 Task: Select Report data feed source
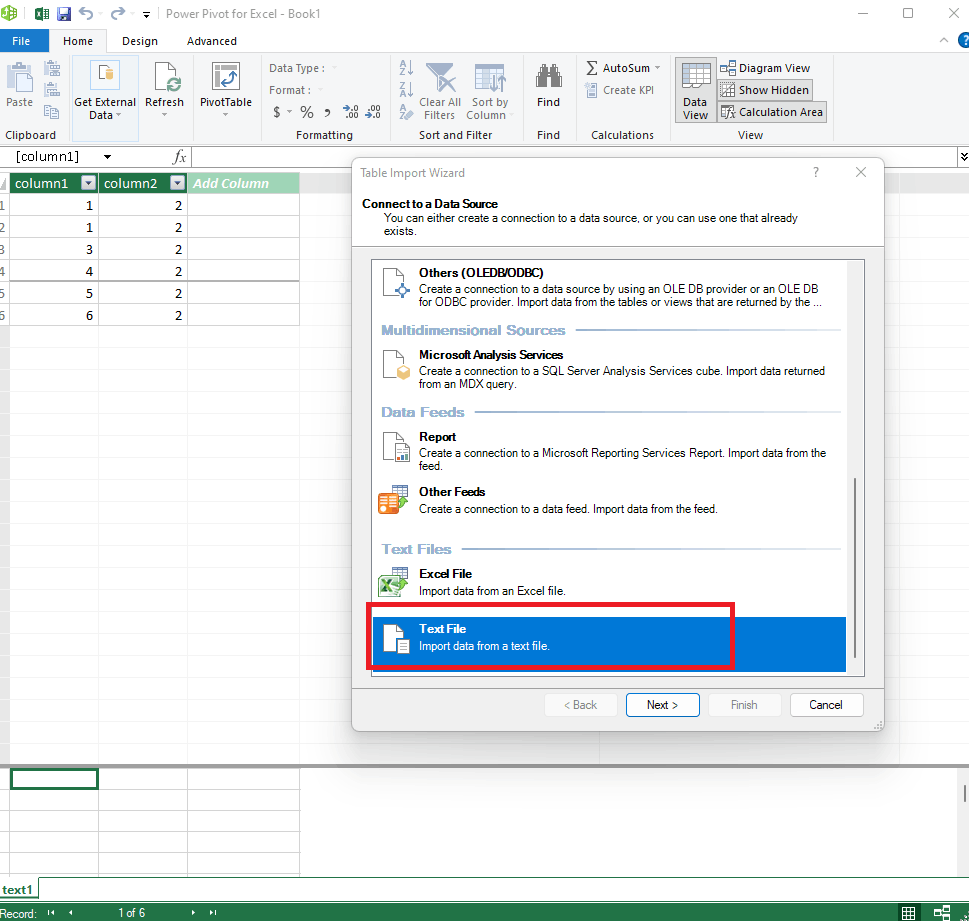pos(609,451)
